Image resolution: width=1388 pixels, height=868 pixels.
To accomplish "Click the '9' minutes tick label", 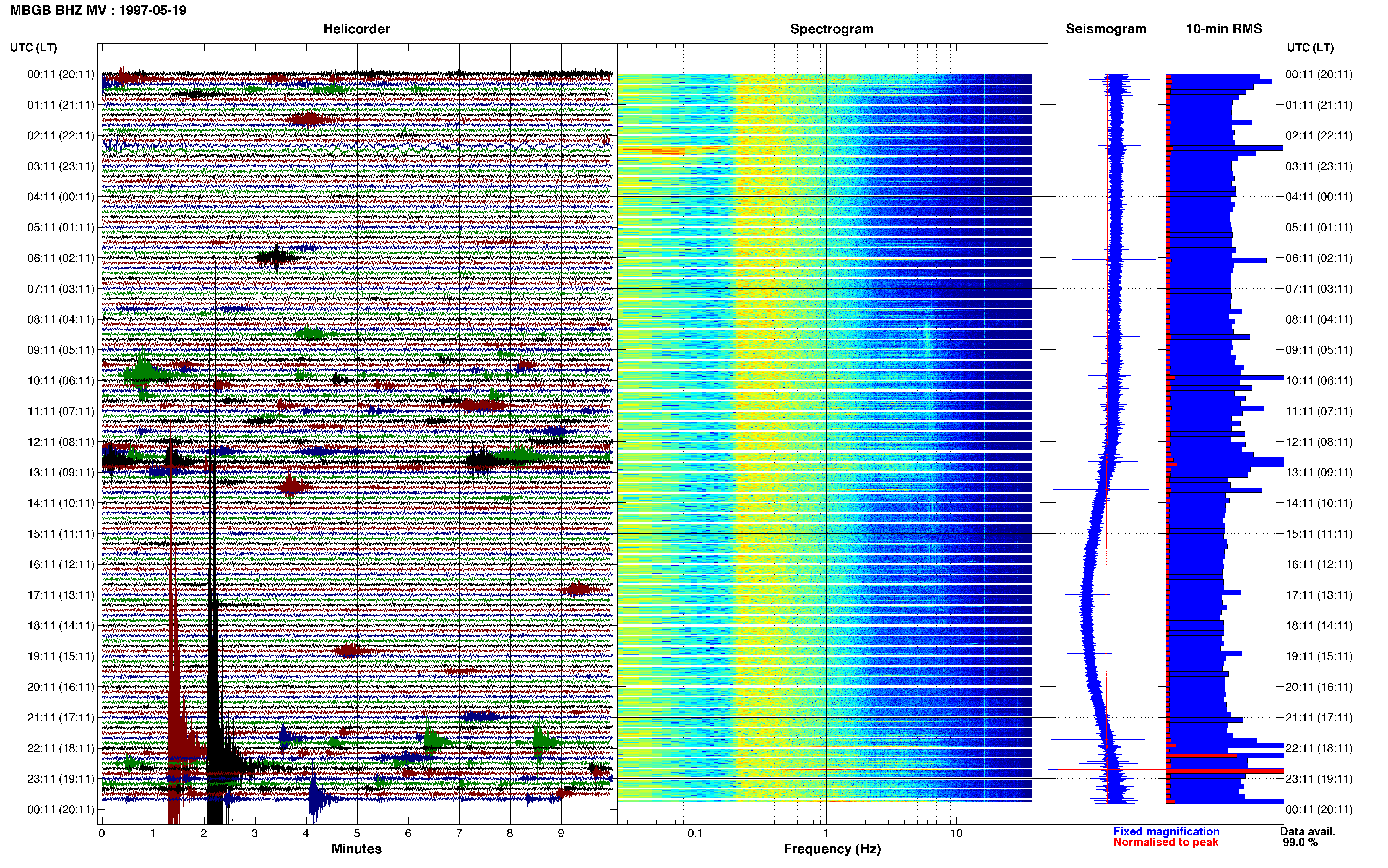I will tap(561, 833).
